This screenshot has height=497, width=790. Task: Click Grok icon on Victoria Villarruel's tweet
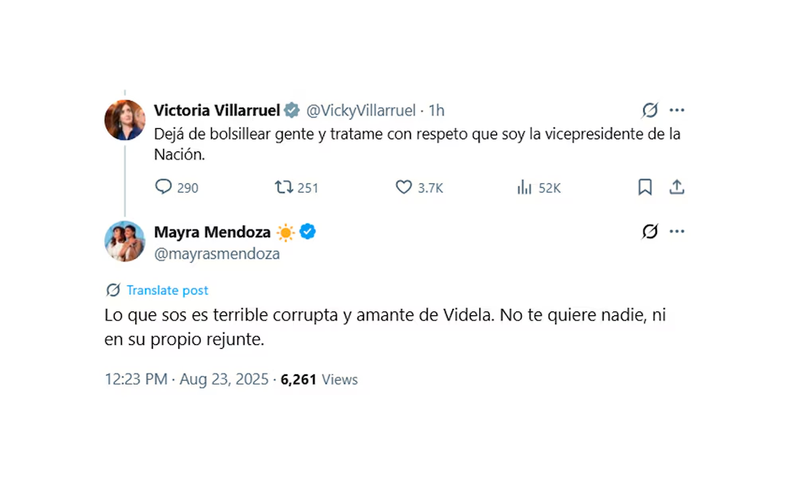click(x=650, y=109)
